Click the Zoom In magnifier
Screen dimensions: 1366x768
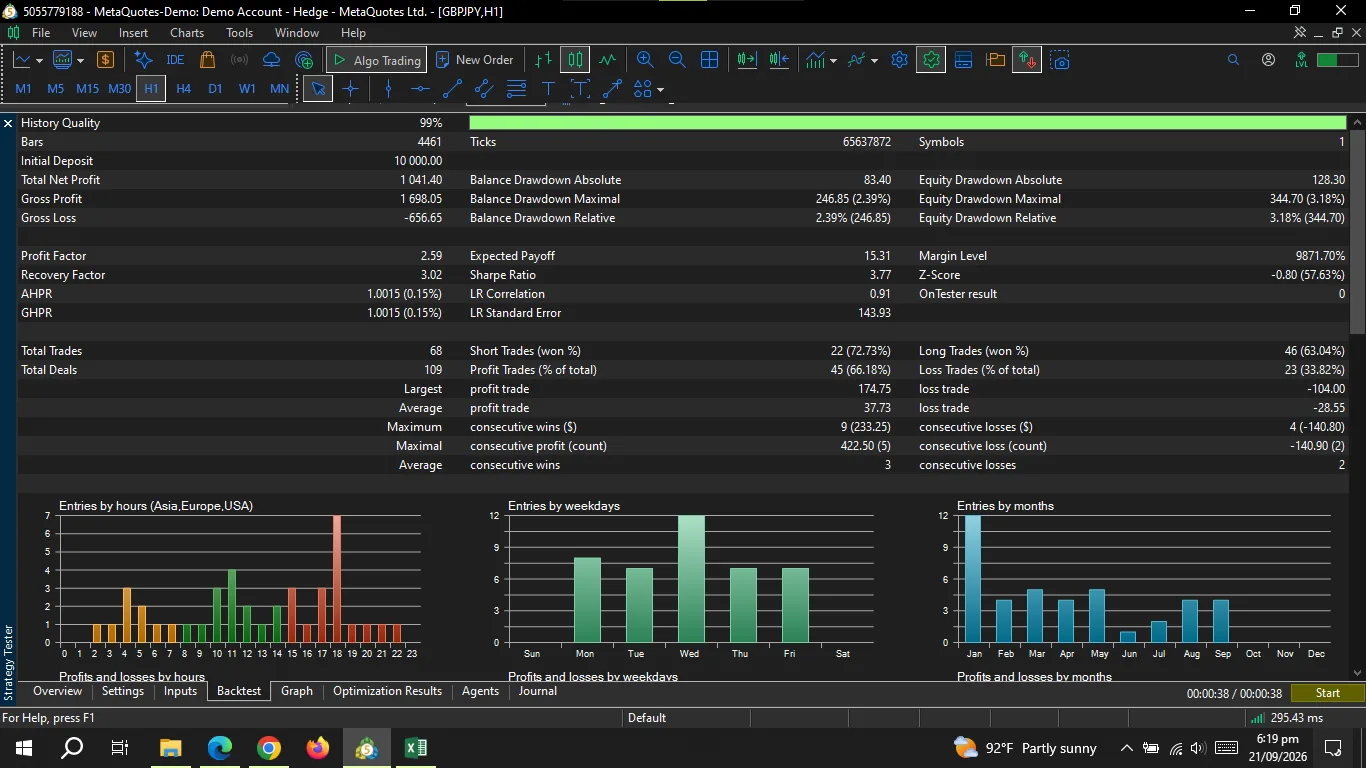(645, 60)
